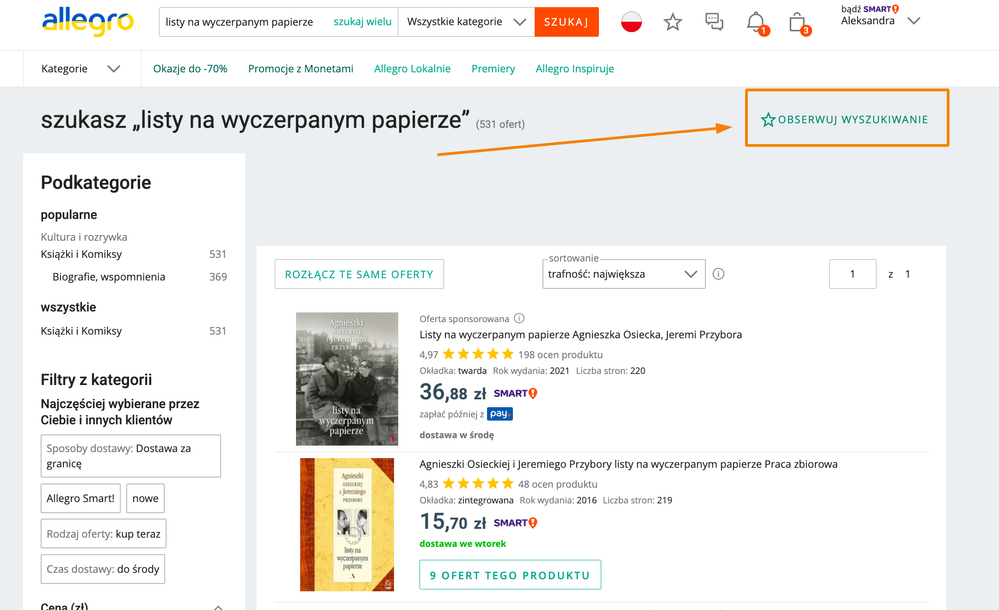Image resolution: width=999 pixels, height=610 pixels.
Task: Click SMART badge next to 15,70 zł
Action: point(515,523)
